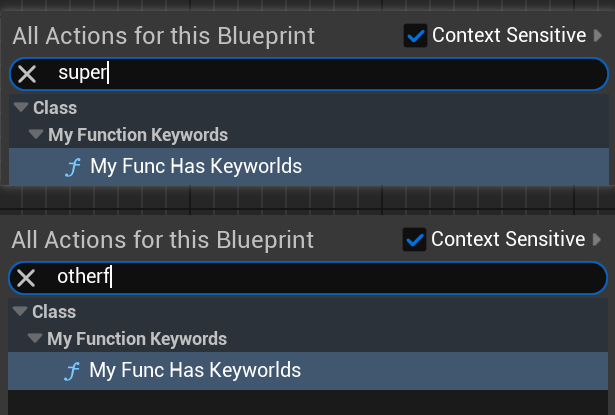Collapse My Function Keywords triangle under "otherf" search
Screen dimensions: 615x415
36,339
